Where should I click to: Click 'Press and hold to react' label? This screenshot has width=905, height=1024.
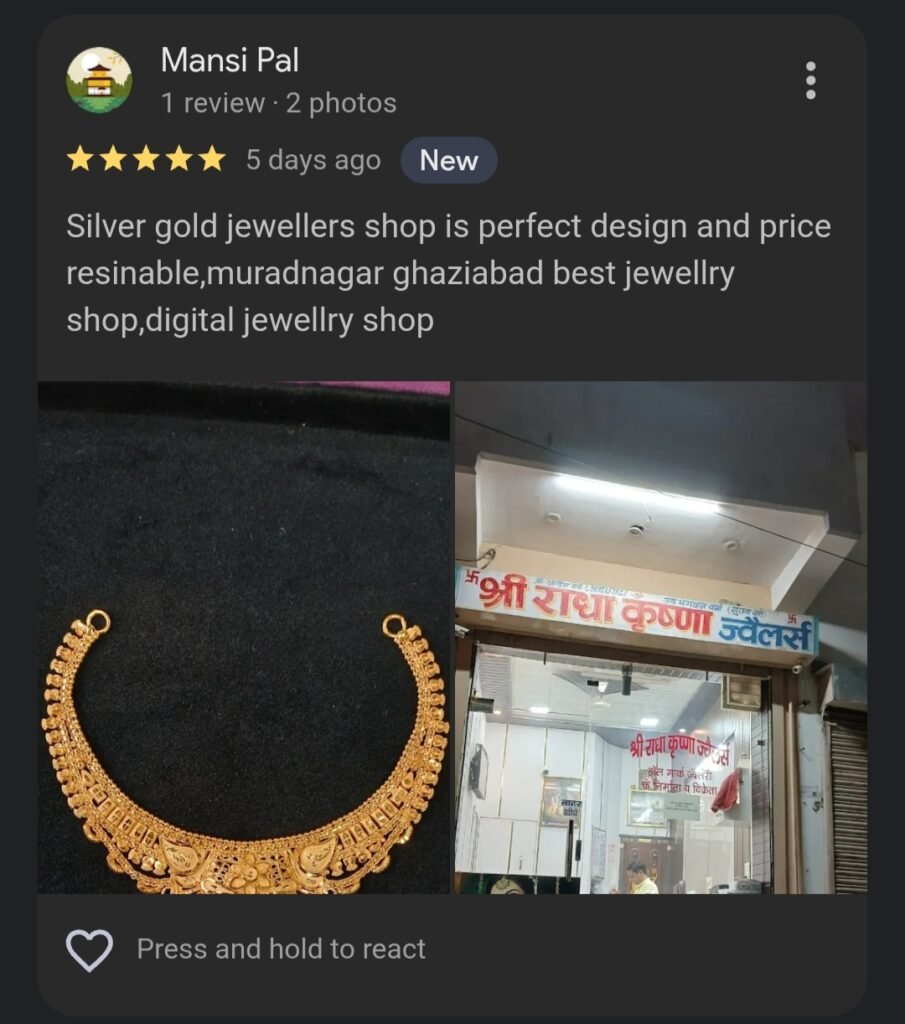281,949
